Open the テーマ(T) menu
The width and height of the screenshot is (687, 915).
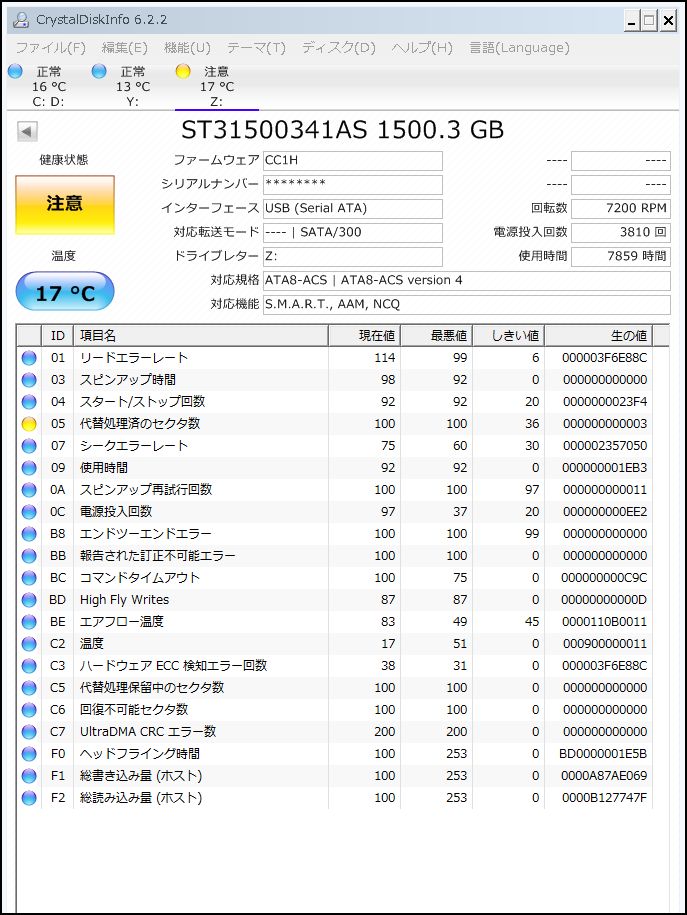click(x=256, y=48)
